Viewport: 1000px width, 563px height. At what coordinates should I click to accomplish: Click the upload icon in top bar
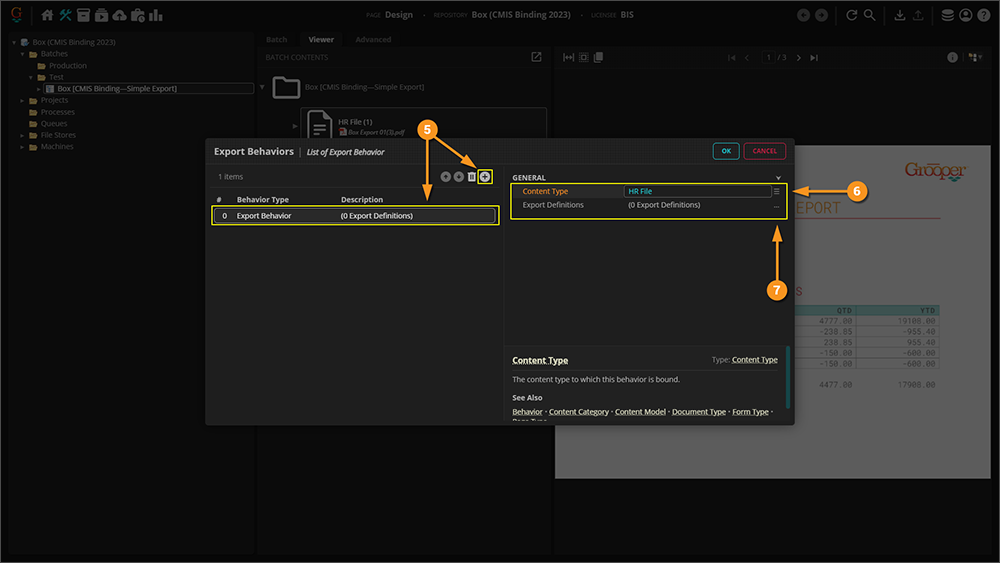click(918, 15)
